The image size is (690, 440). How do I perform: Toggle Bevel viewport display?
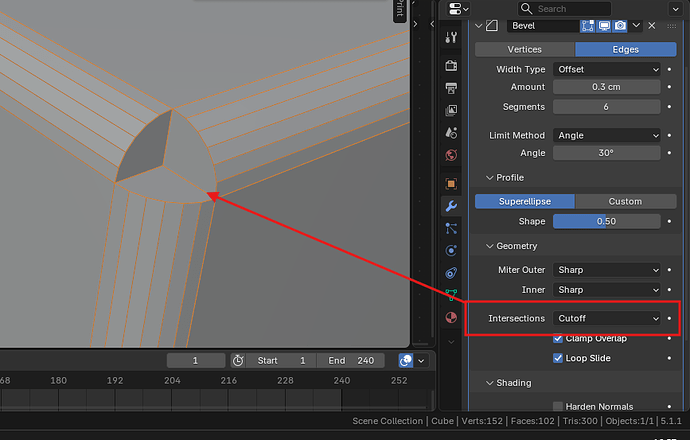(x=604, y=26)
